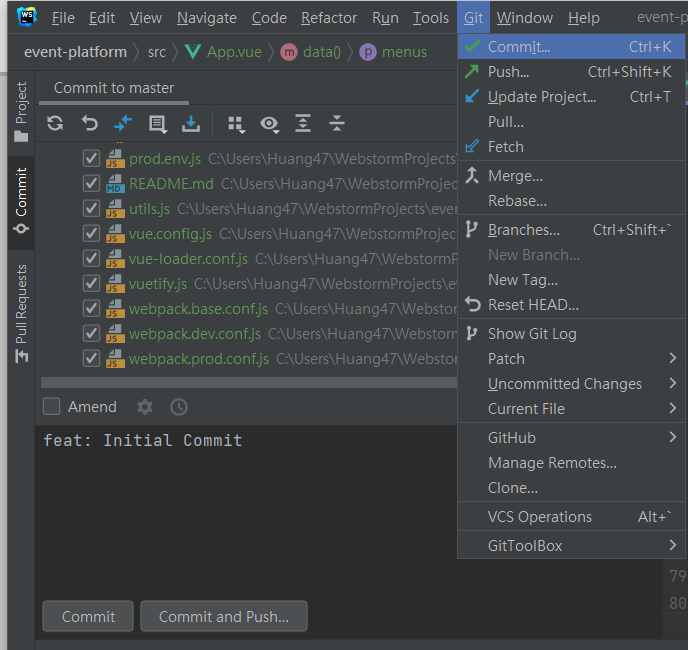Open commit options gear icon
The image size is (688, 650).
[145, 407]
